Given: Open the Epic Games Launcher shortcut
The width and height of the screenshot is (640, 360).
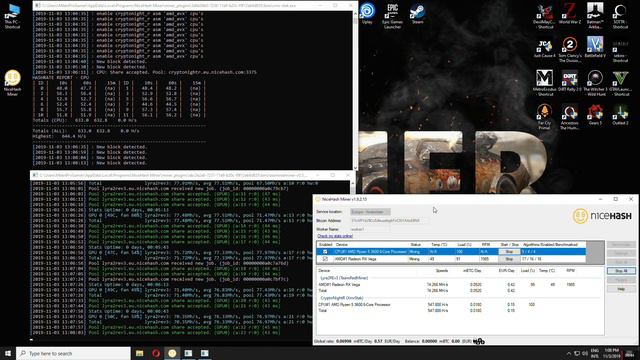Looking at the screenshot, I should 392,16.
